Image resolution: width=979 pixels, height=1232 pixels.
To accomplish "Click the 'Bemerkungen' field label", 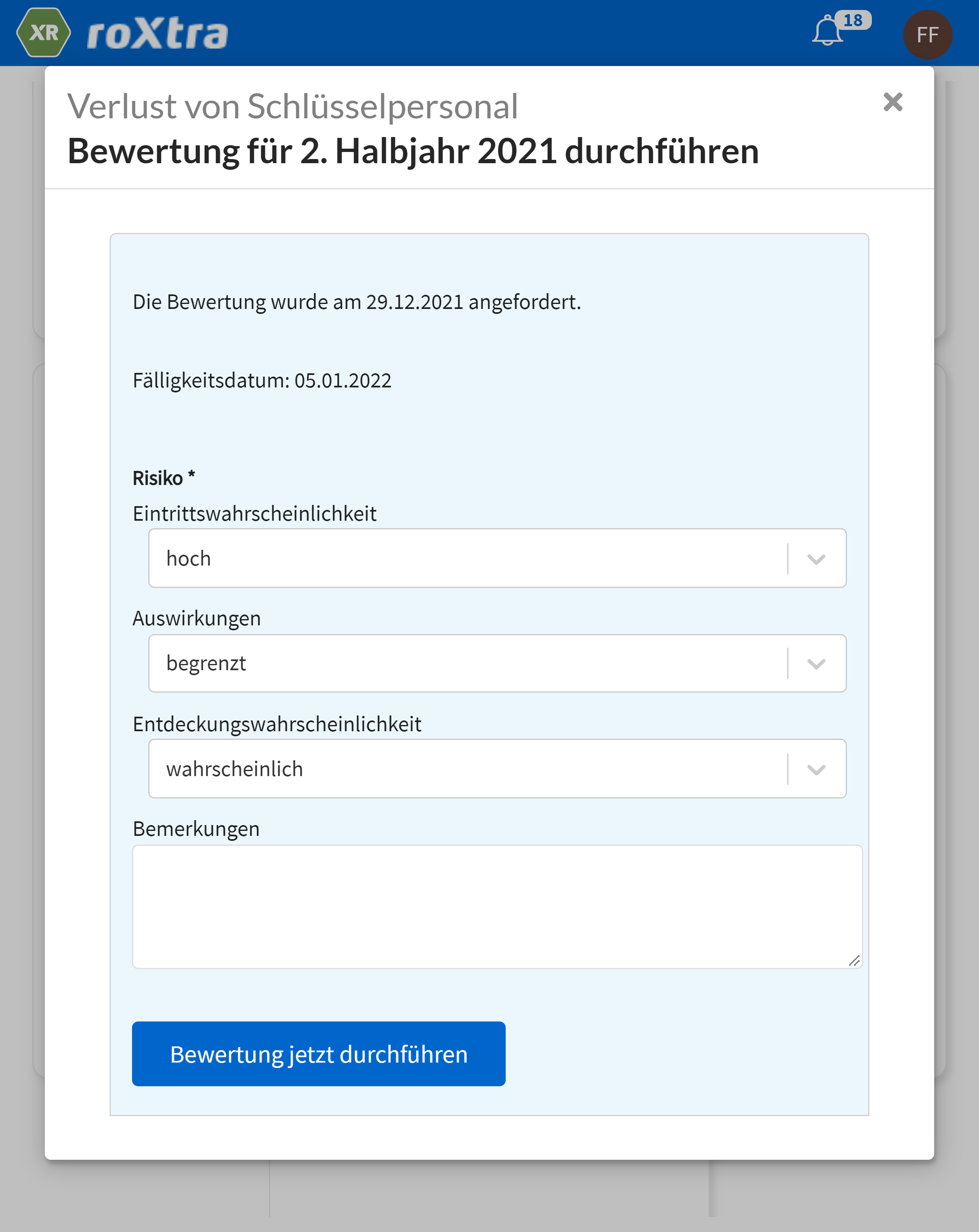I will 196,828.
